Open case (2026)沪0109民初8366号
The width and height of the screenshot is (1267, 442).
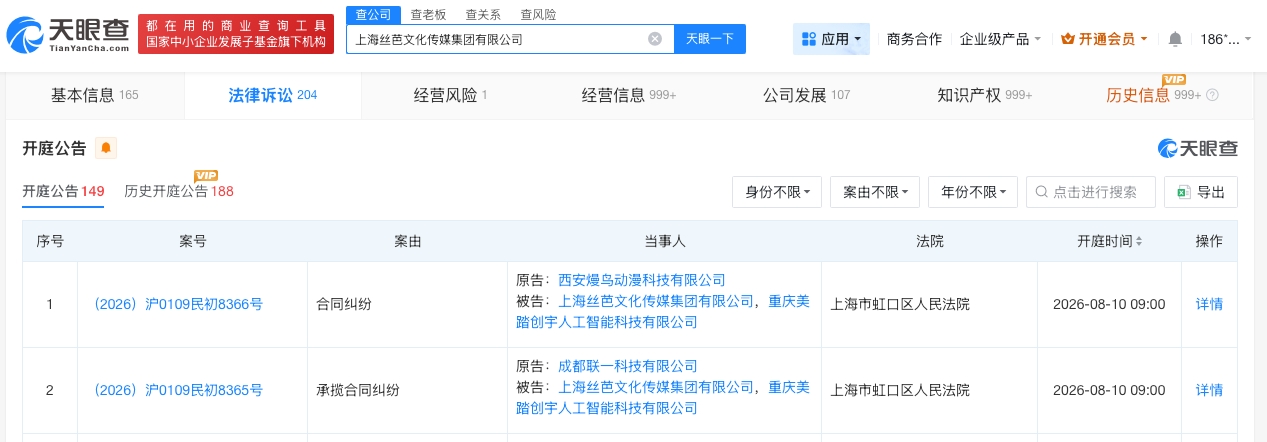click(178, 304)
